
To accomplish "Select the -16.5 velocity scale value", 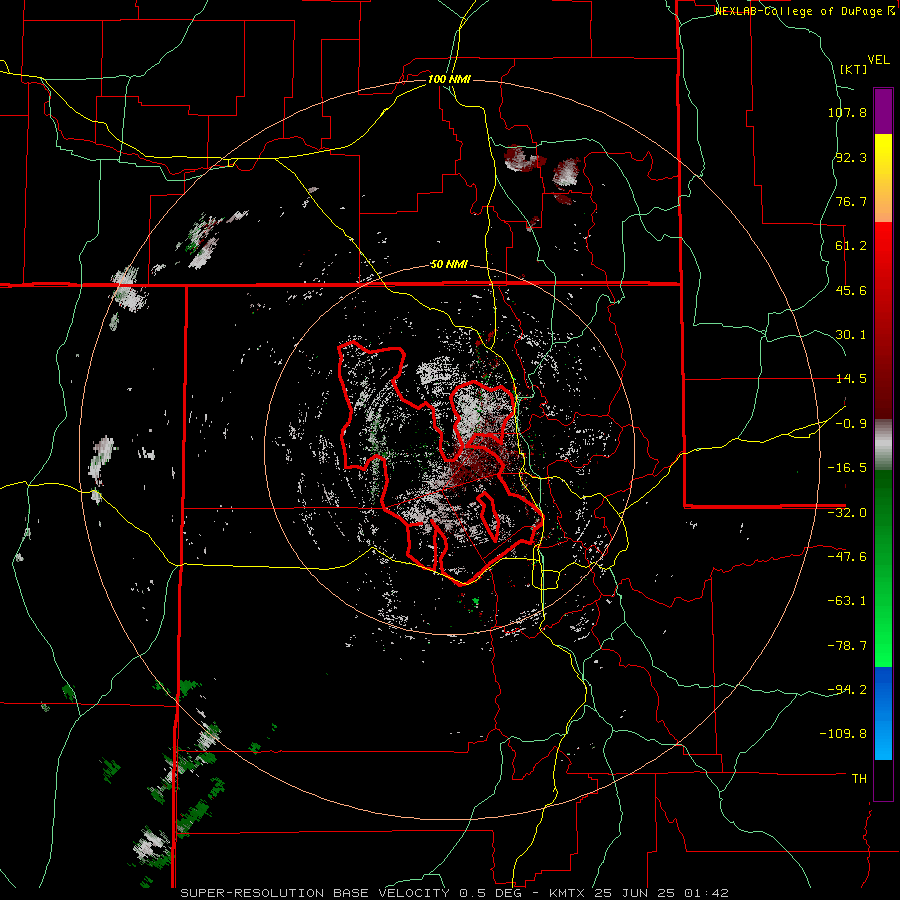I will (847, 468).
